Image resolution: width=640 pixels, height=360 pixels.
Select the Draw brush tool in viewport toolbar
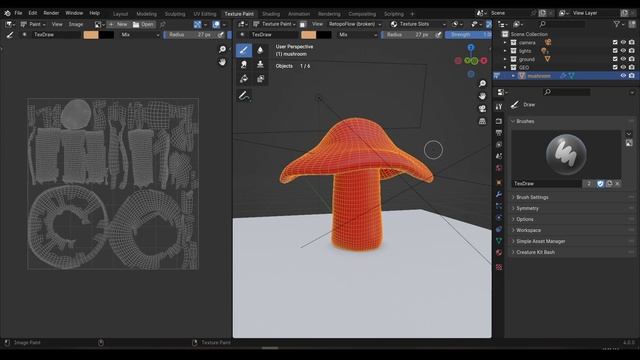pos(244,50)
